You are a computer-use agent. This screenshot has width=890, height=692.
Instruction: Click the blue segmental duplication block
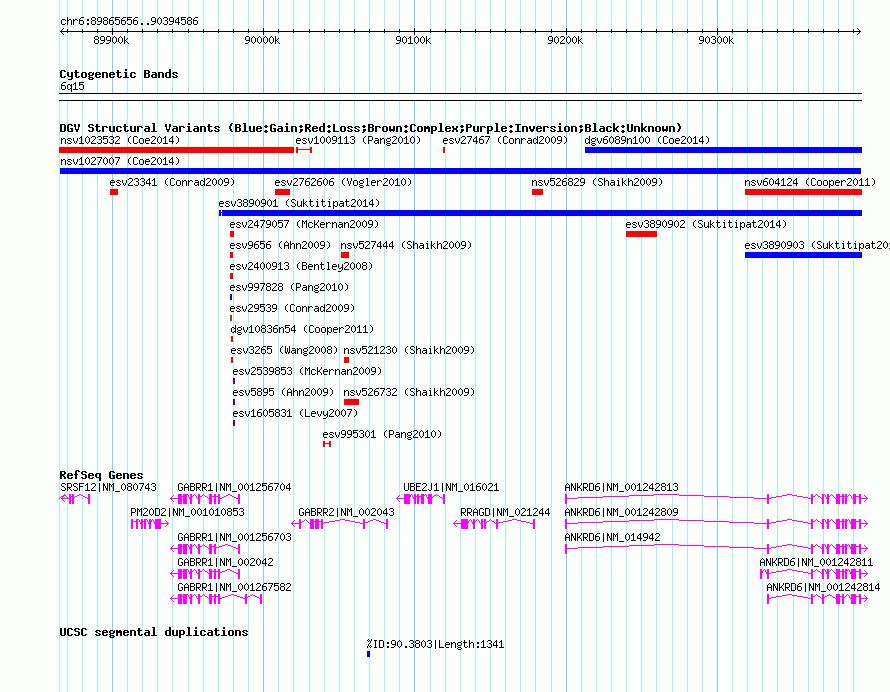(x=368, y=654)
